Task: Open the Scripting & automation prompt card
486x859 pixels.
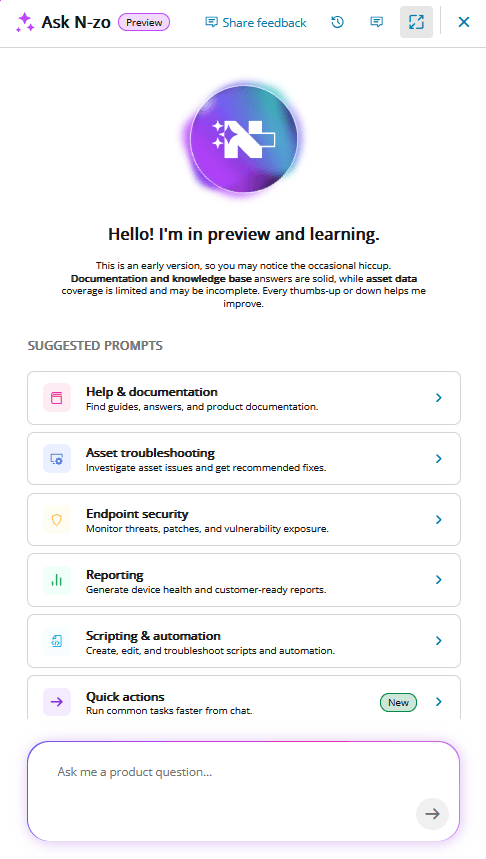Action: [x=244, y=641]
